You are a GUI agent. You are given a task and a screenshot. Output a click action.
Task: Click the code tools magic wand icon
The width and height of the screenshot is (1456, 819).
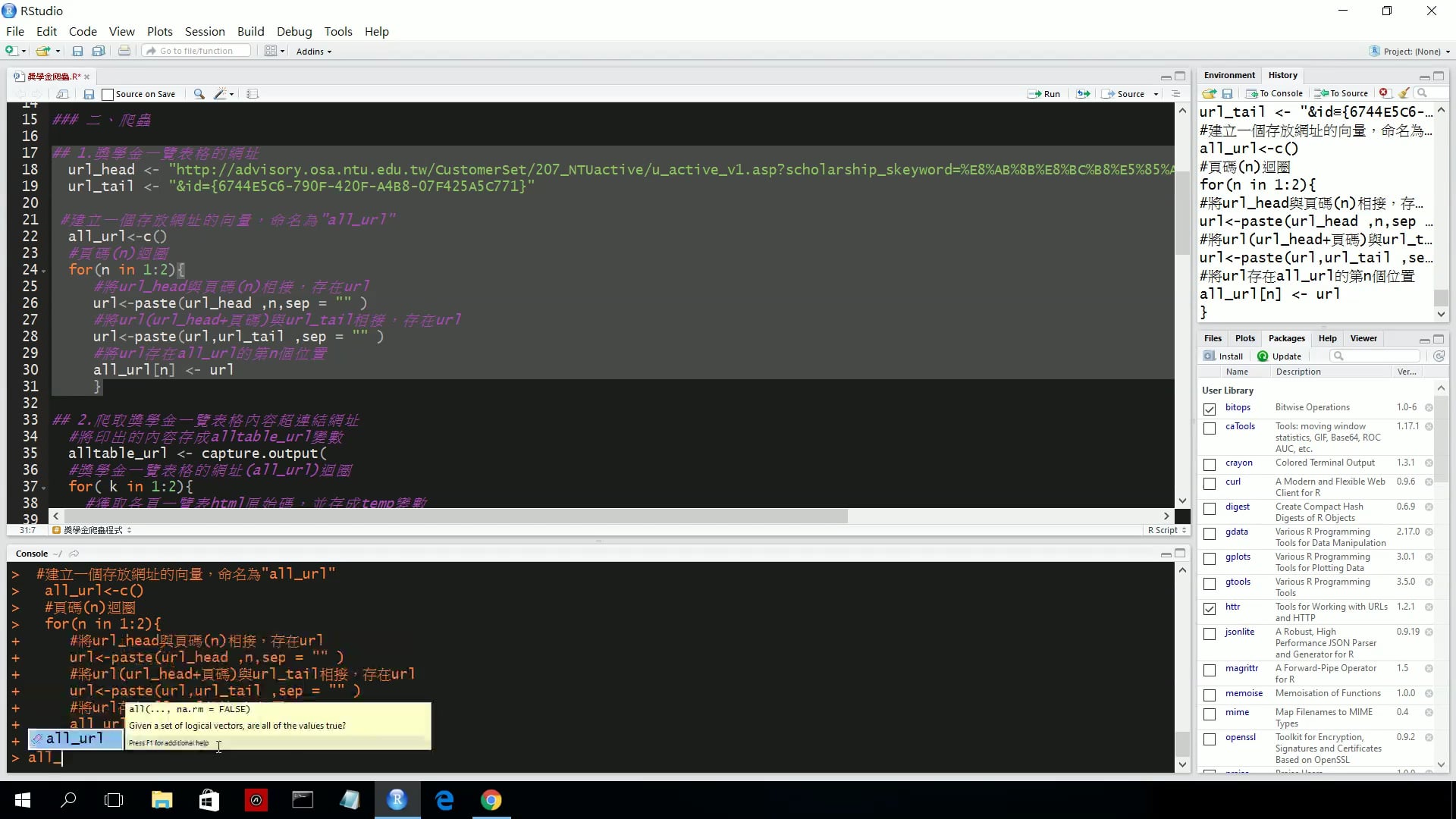(x=220, y=94)
